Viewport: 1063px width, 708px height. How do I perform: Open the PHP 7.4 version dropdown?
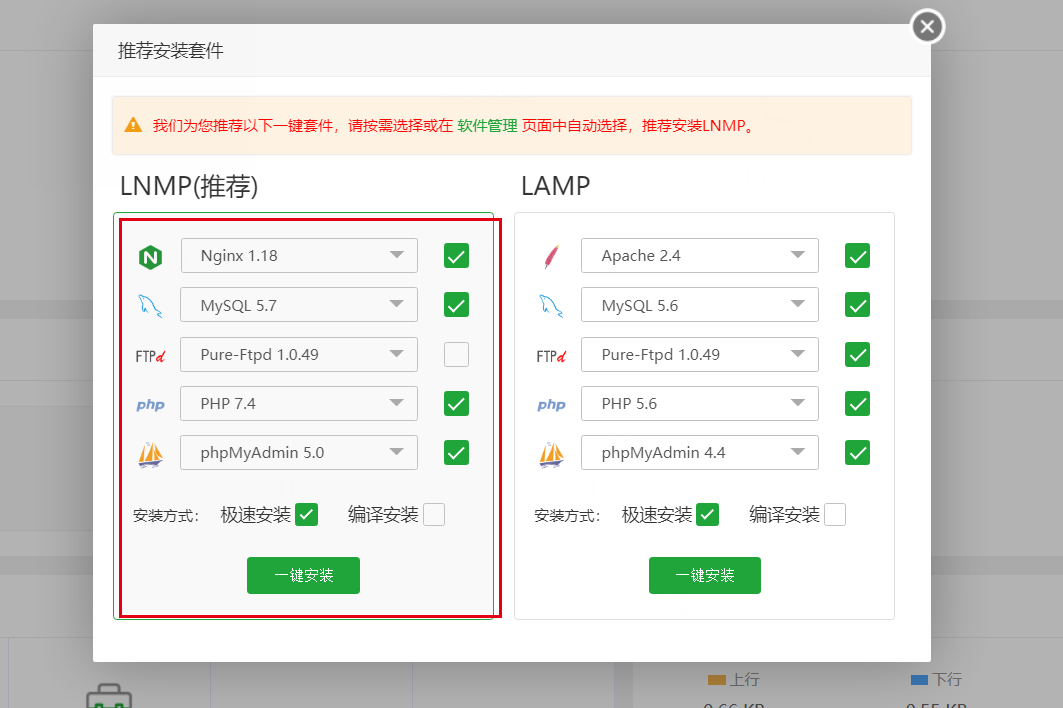(x=299, y=404)
